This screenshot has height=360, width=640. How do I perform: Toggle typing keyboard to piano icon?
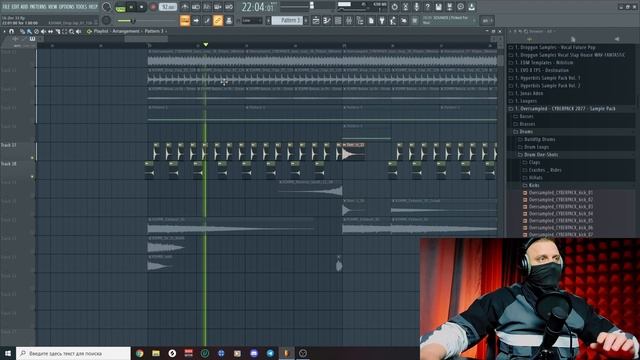185,20
